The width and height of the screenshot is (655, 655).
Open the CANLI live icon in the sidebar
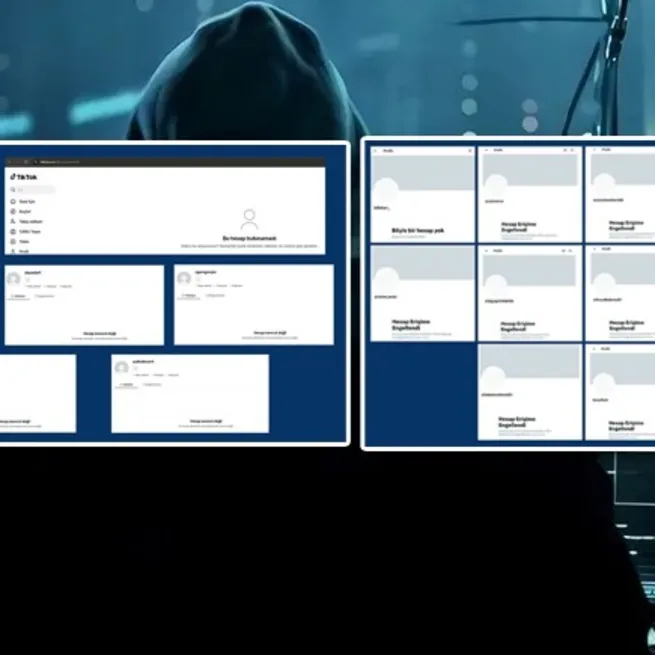13,231
